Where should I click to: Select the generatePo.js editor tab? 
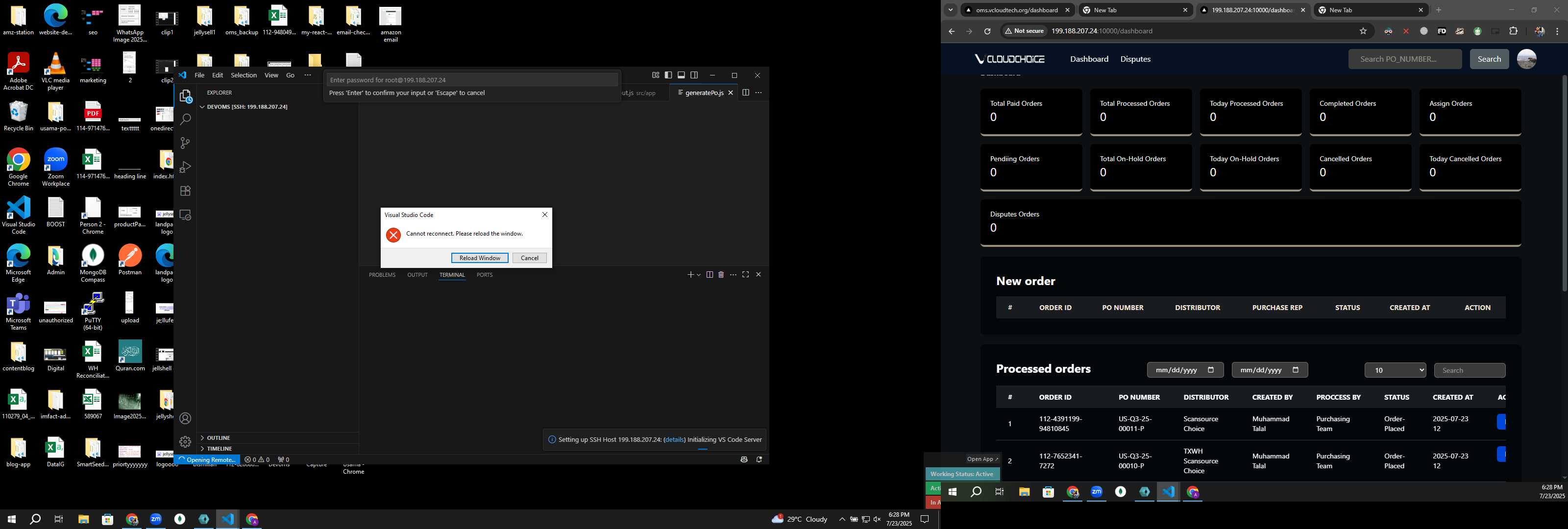pyautogui.click(x=704, y=93)
